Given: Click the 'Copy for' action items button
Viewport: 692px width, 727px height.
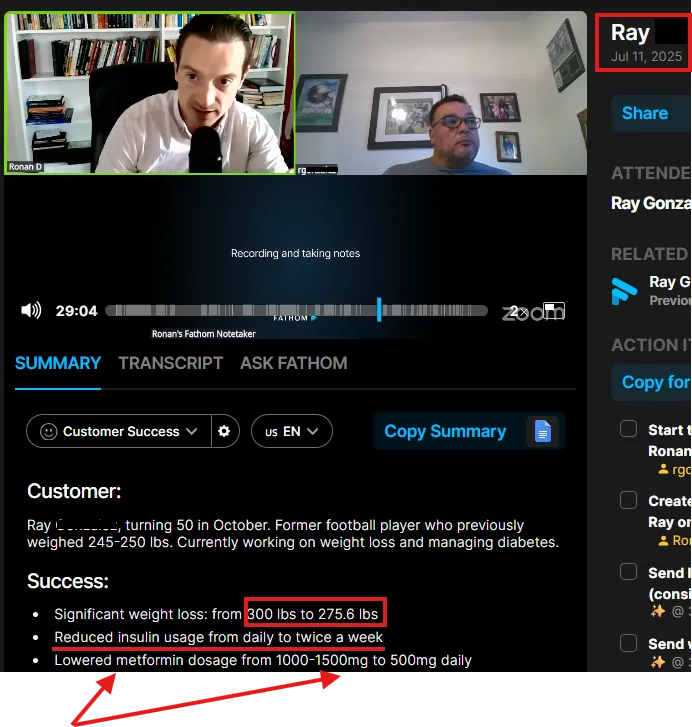Looking at the screenshot, I should [x=651, y=382].
